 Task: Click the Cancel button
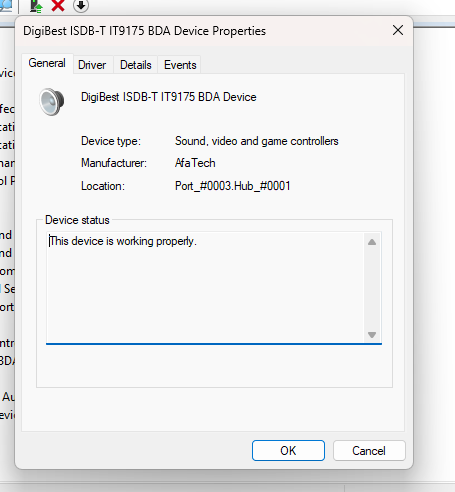tap(369, 451)
